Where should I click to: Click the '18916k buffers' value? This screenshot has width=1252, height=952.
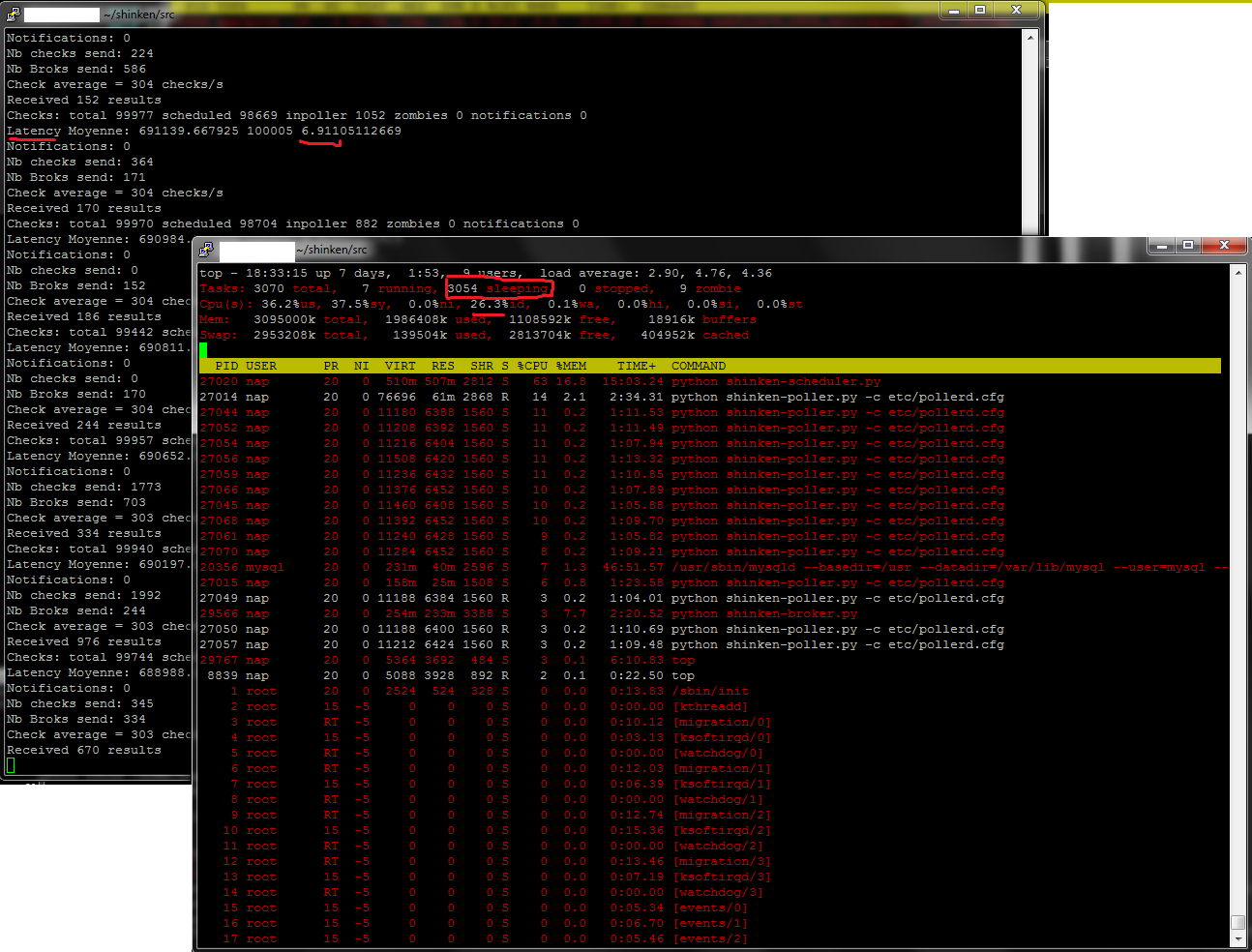tap(702, 319)
